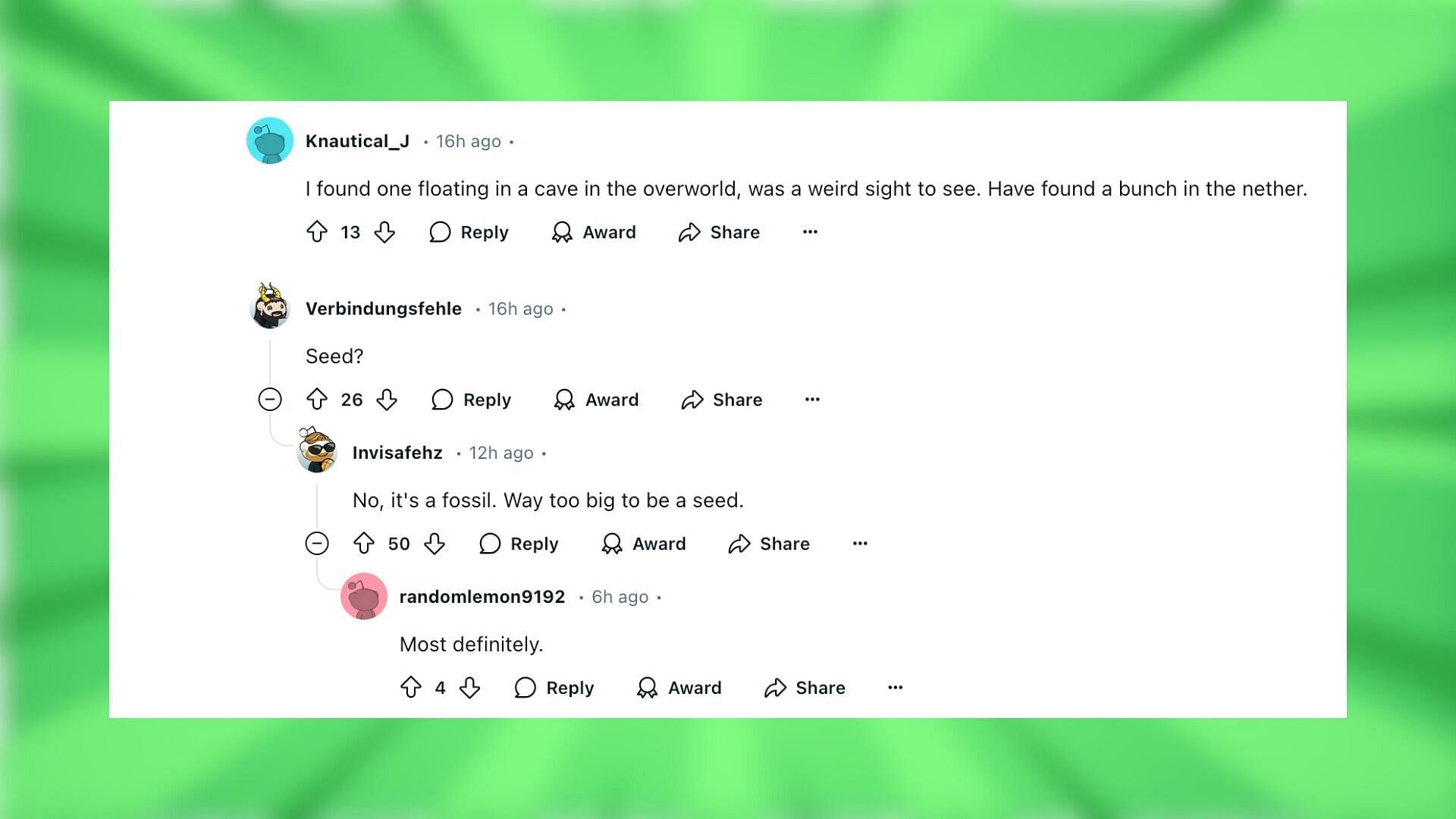Collapse the Invisafehz reply thread
The image size is (1456, 819).
pyautogui.click(x=317, y=544)
